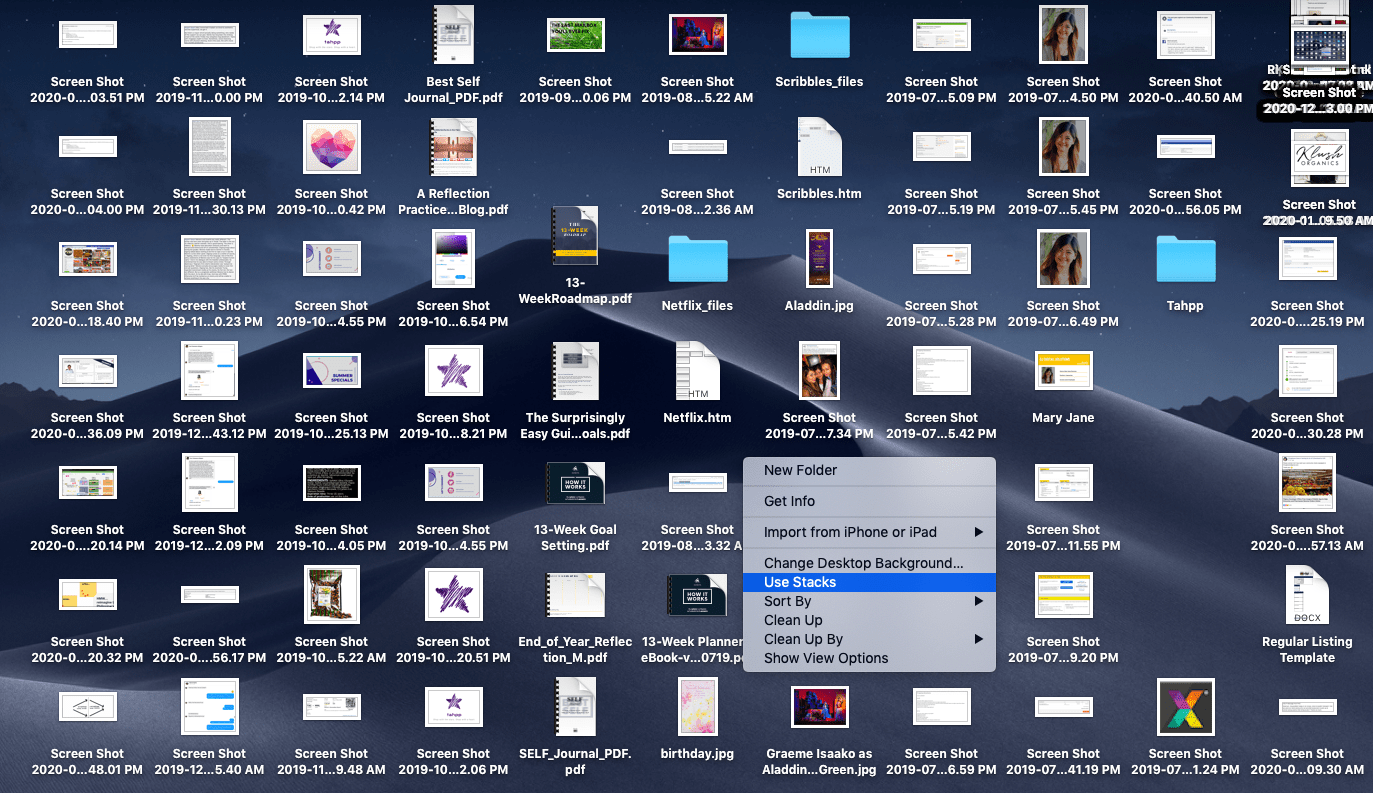Select the 13-WeekRoadmap.pdf file icon
1373x793 pixels.
(575, 235)
